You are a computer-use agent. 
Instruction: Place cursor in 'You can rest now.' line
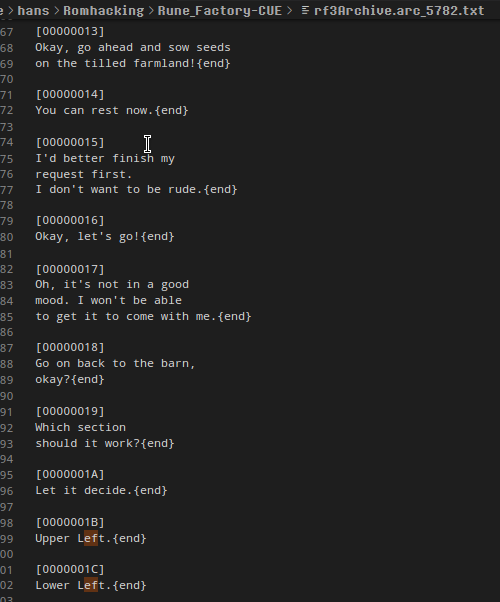(112, 111)
